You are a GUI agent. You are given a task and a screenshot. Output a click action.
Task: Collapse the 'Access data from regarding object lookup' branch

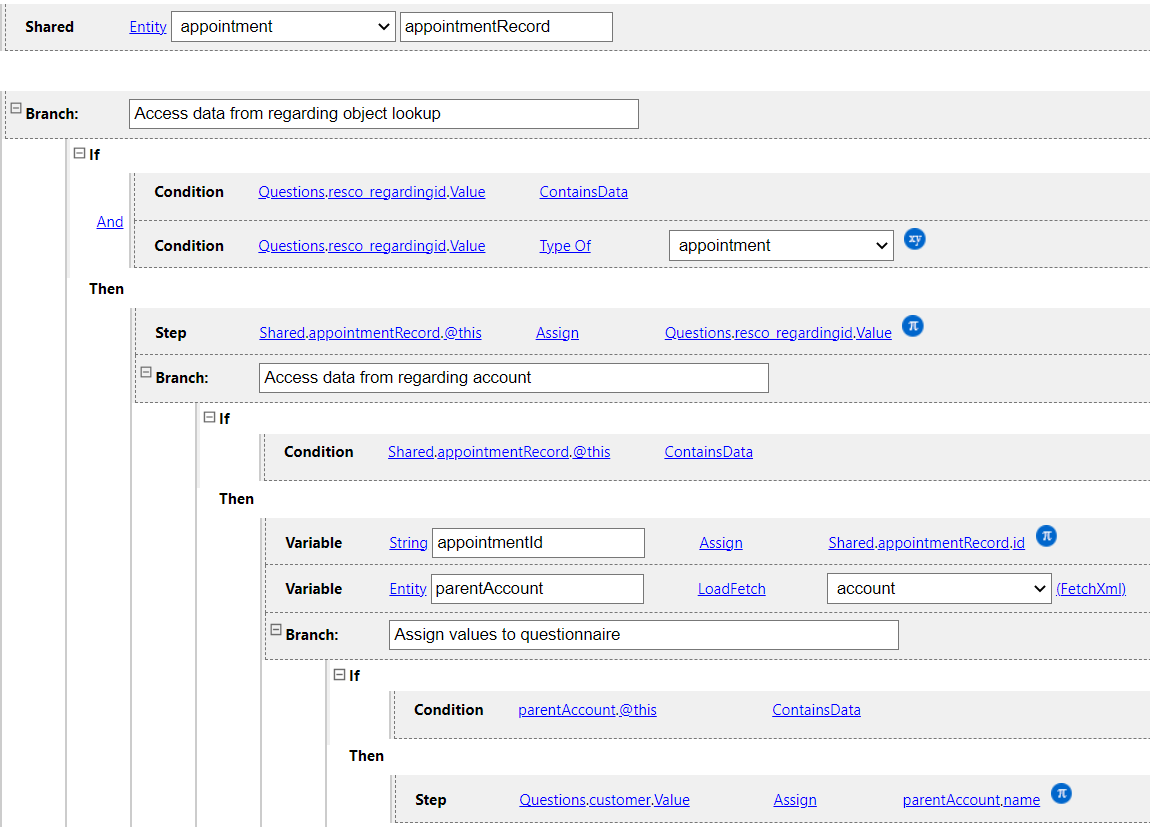[16, 108]
